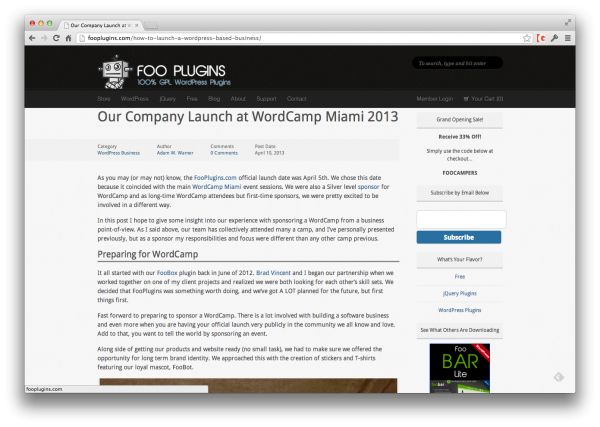Open the jQuery Plugins sidebar link
The width and height of the screenshot is (600, 427).
pos(460,293)
